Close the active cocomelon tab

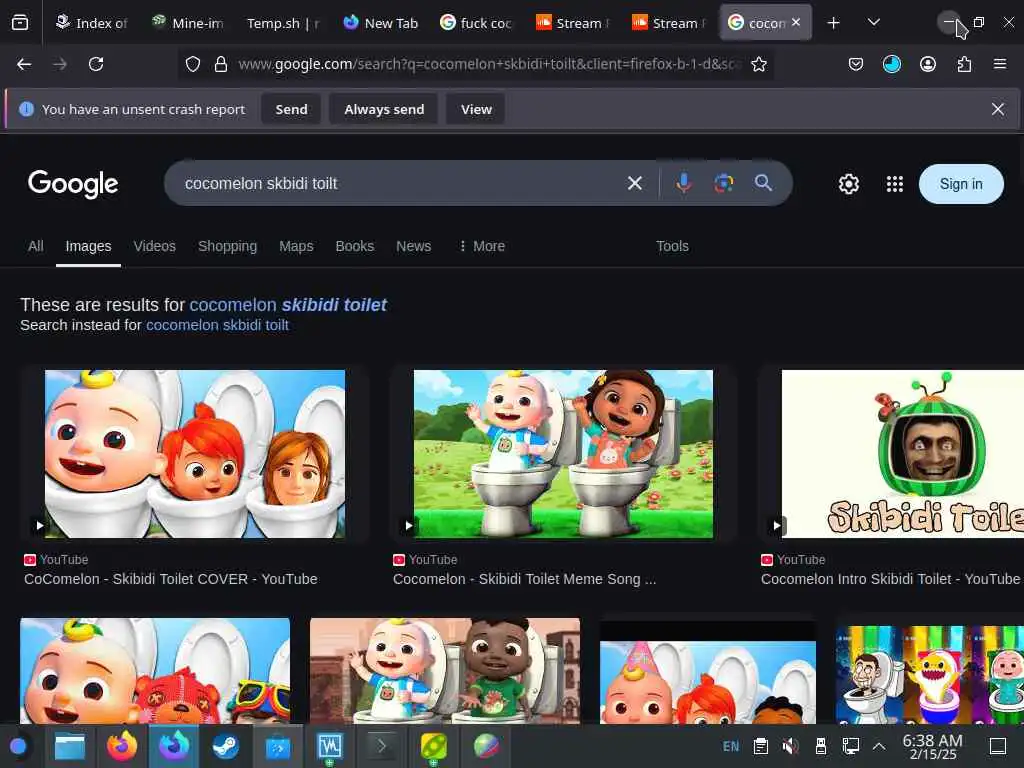pos(796,22)
